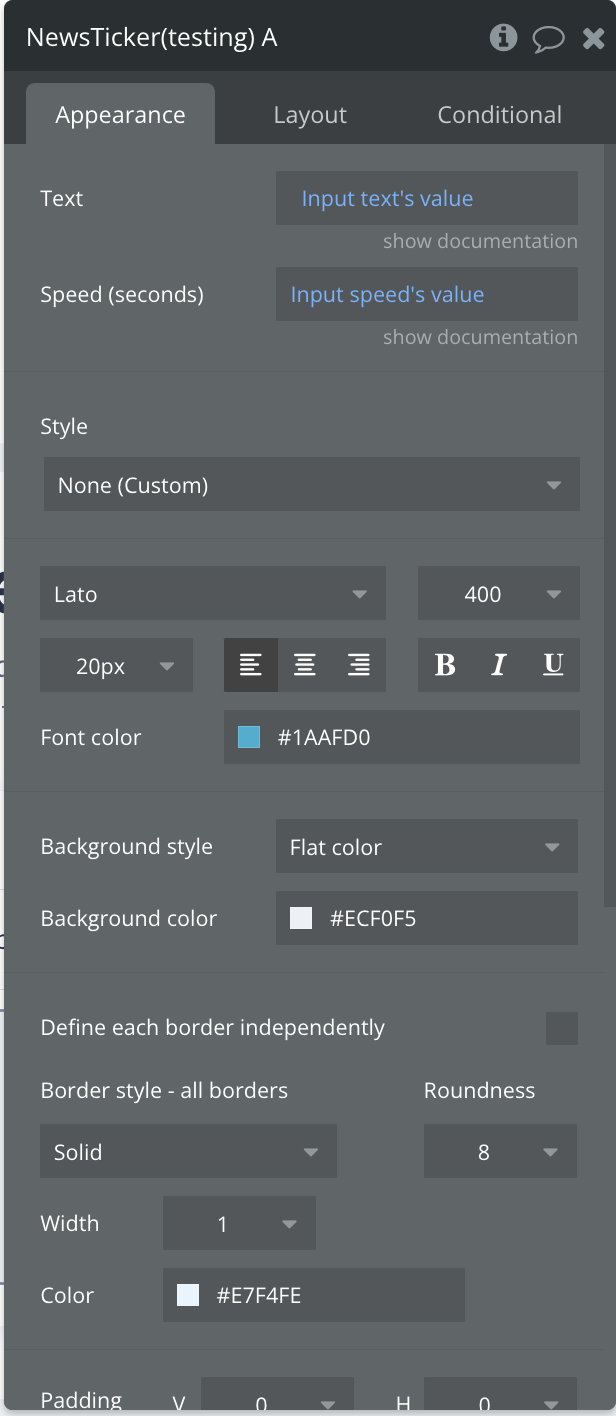Click the info icon in panel header

point(503,38)
